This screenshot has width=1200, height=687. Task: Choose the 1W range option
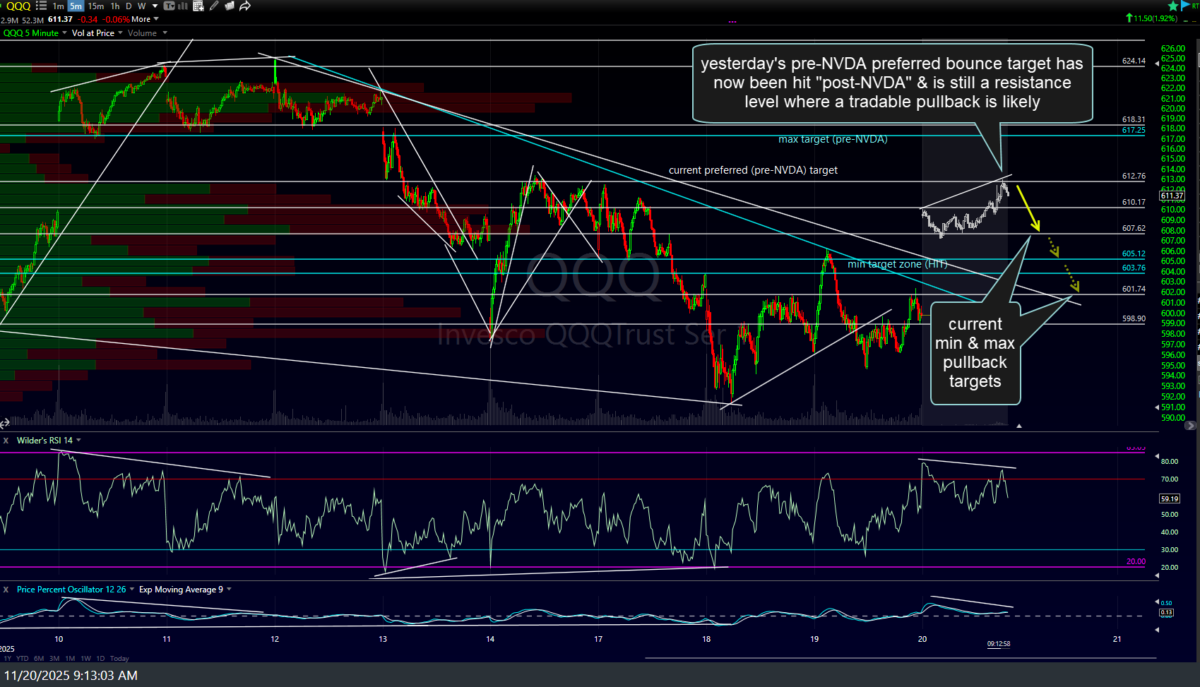click(86, 658)
